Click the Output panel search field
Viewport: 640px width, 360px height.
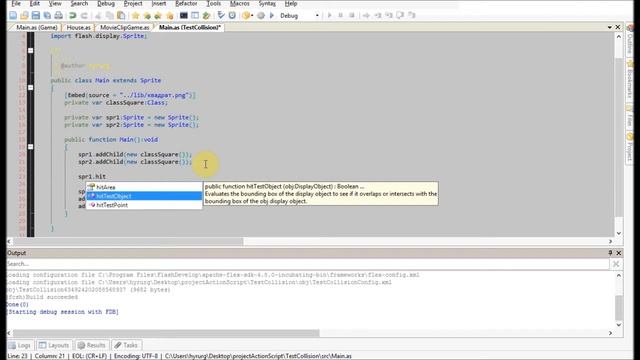point(307,264)
